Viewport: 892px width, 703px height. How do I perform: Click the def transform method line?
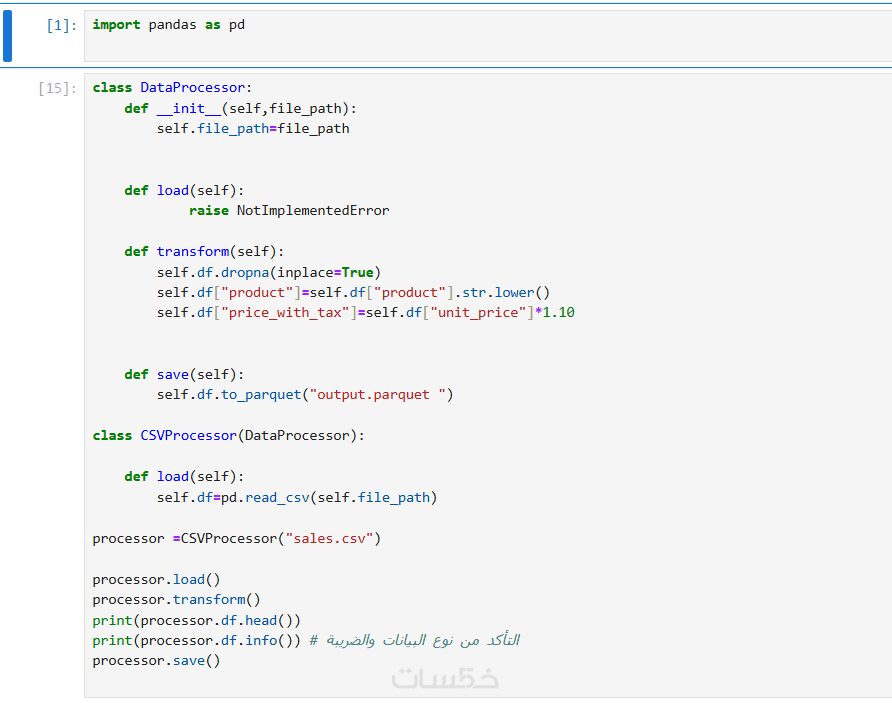pos(204,252)
